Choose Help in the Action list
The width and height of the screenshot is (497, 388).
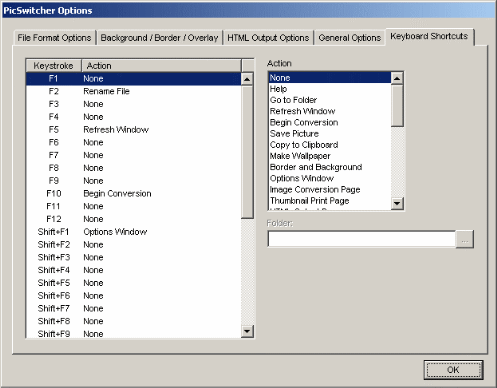pyautogui.click(x=330, y=89)
